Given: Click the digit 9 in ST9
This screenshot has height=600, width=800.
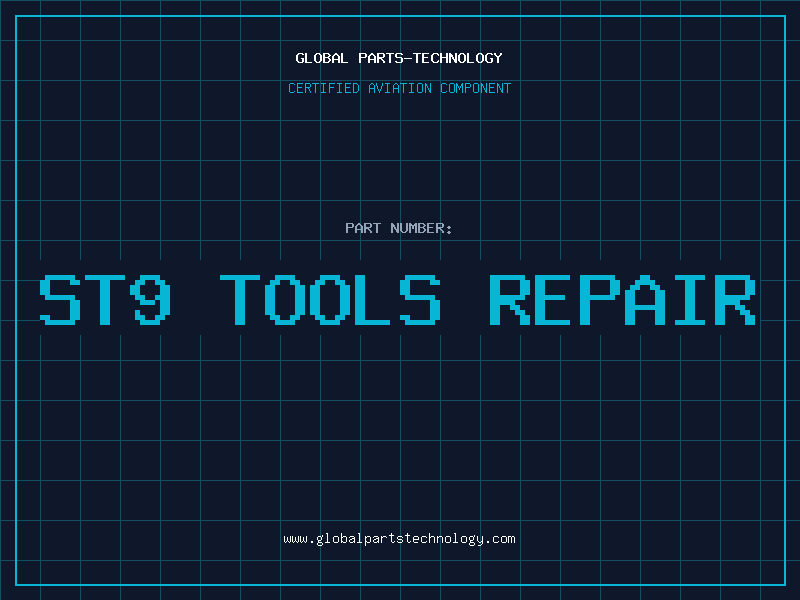Looking at the screenshot, I should pos(151,299).
